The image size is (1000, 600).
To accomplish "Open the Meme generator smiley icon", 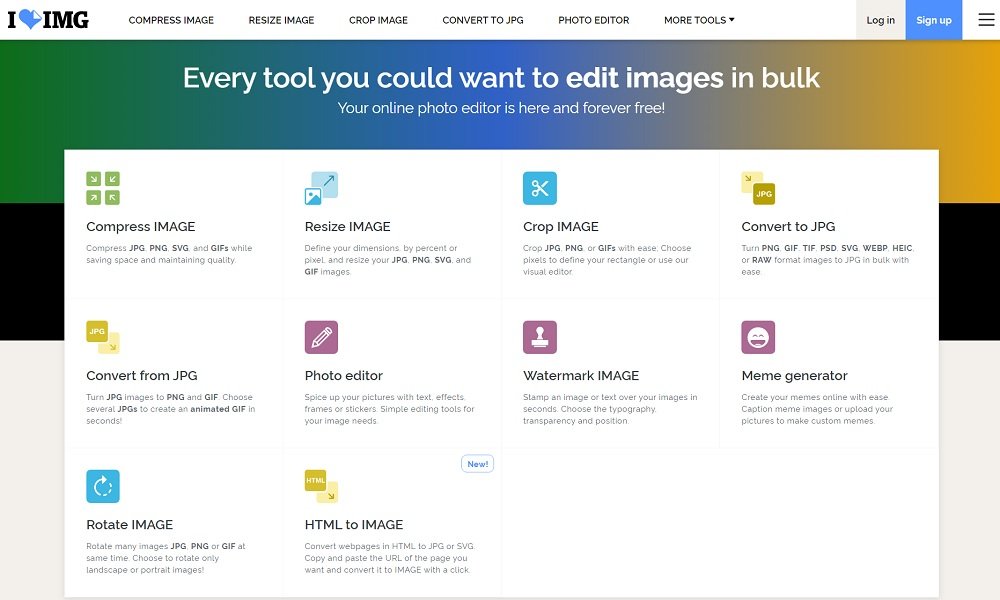I will 758,337.
